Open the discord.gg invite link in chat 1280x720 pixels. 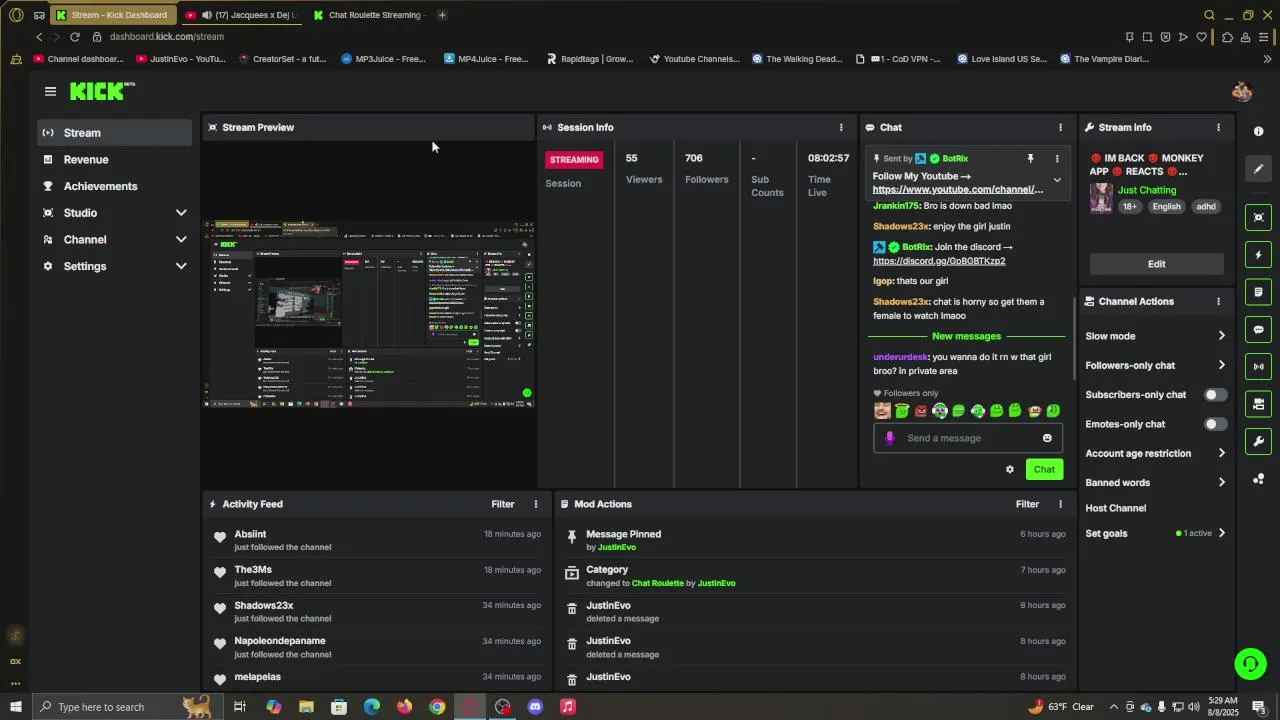click(939, 261)
